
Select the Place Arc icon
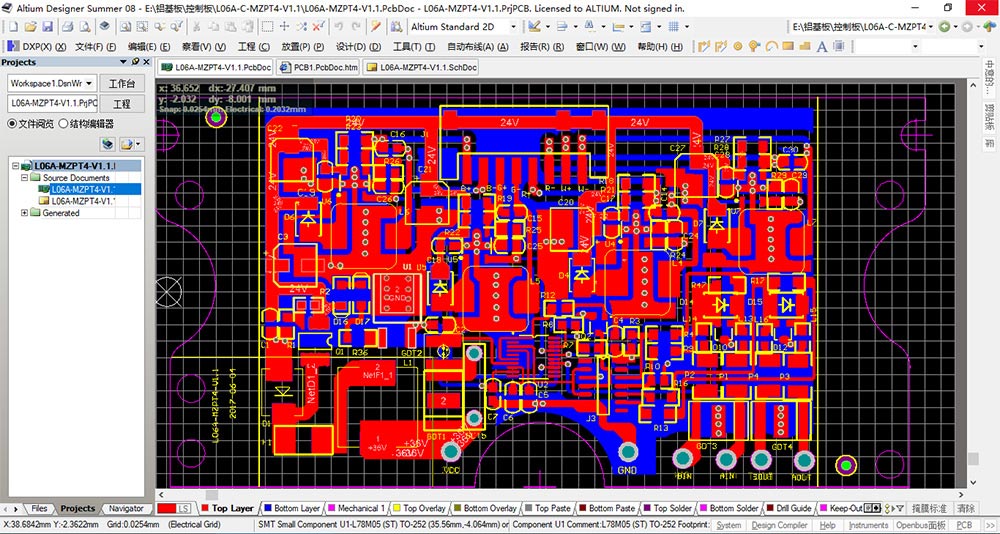pyautogui.click(x=771, y=47)
